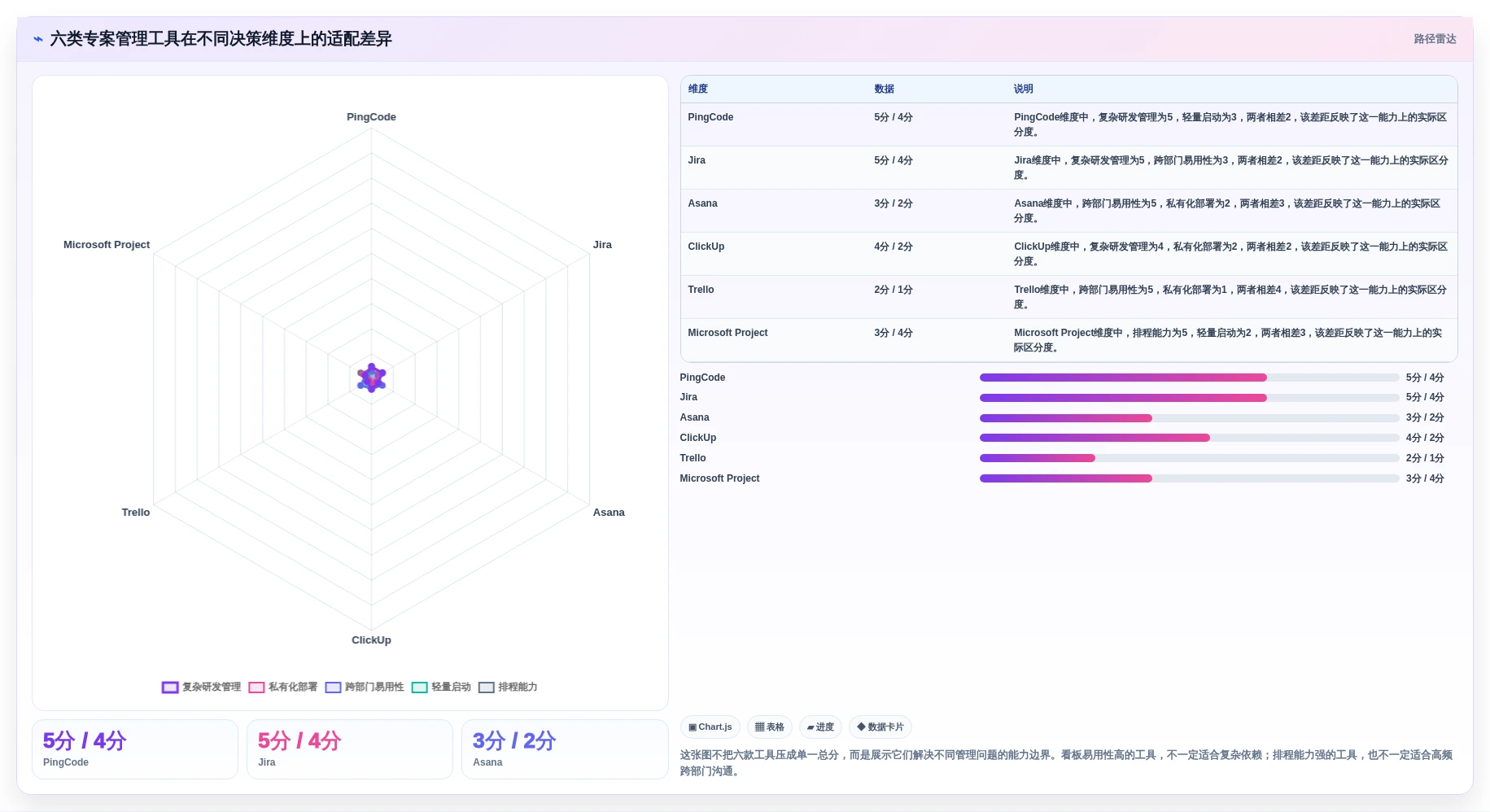Toggle the 跨部门易用性 legend series

point(365,687)
